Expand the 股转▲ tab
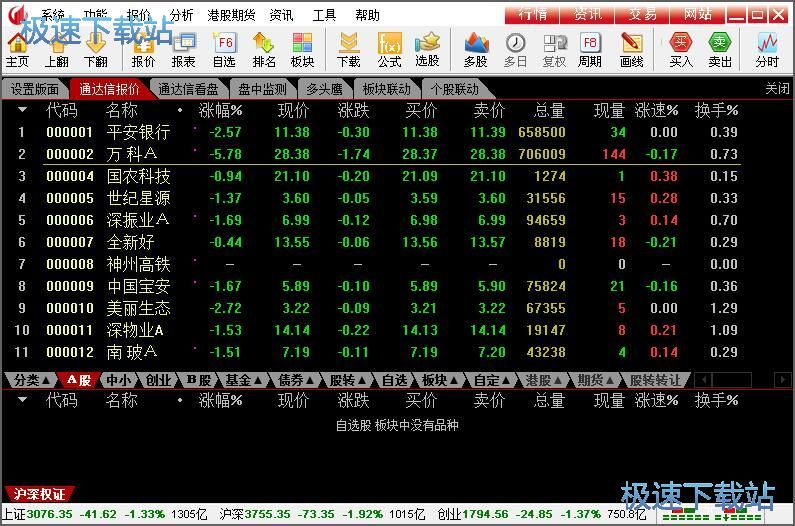Image resolution: width=795 pixels, height=526 pixels. click(348, 380)
